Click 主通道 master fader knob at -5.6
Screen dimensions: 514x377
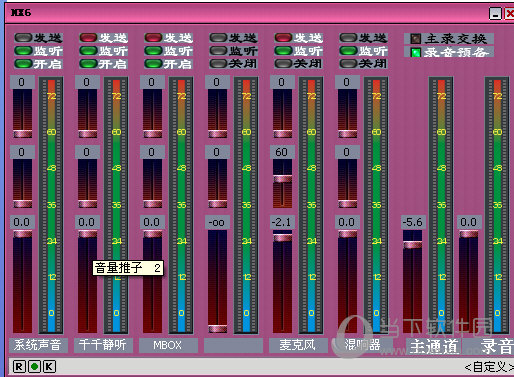[x=413, y=245]
